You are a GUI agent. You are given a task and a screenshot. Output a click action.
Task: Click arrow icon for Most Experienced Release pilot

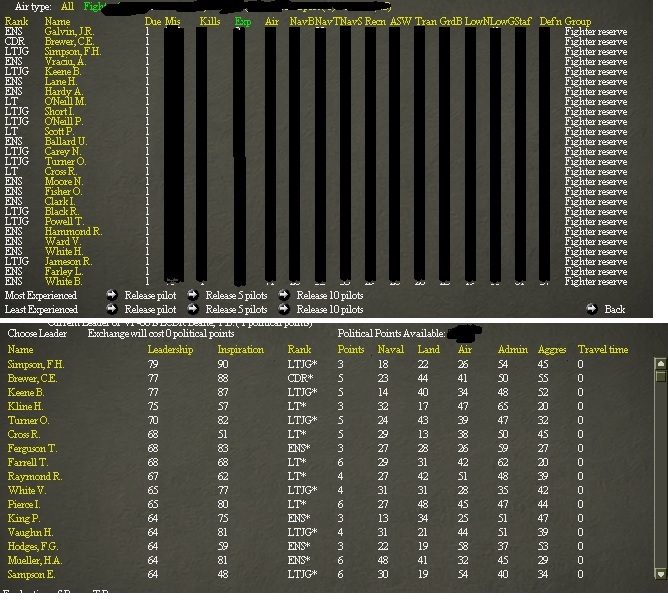click(112, 295)
